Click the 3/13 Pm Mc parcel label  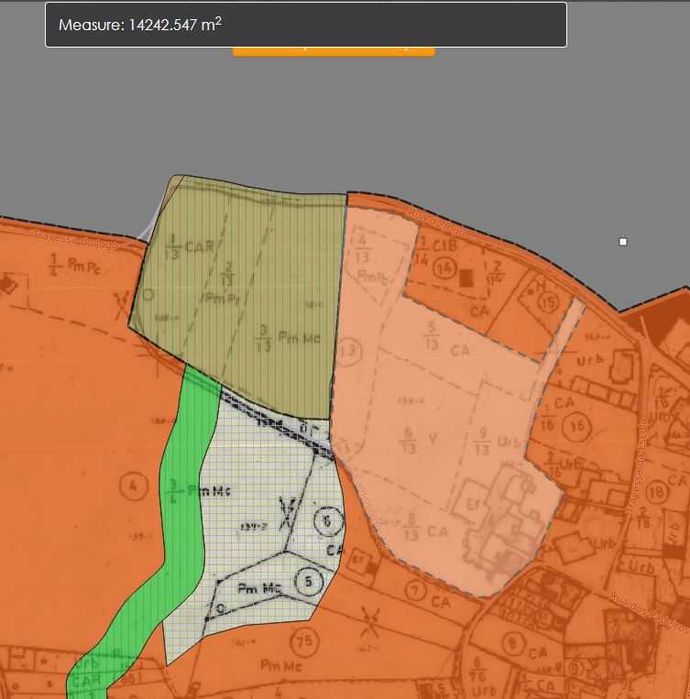coord(288,338)
